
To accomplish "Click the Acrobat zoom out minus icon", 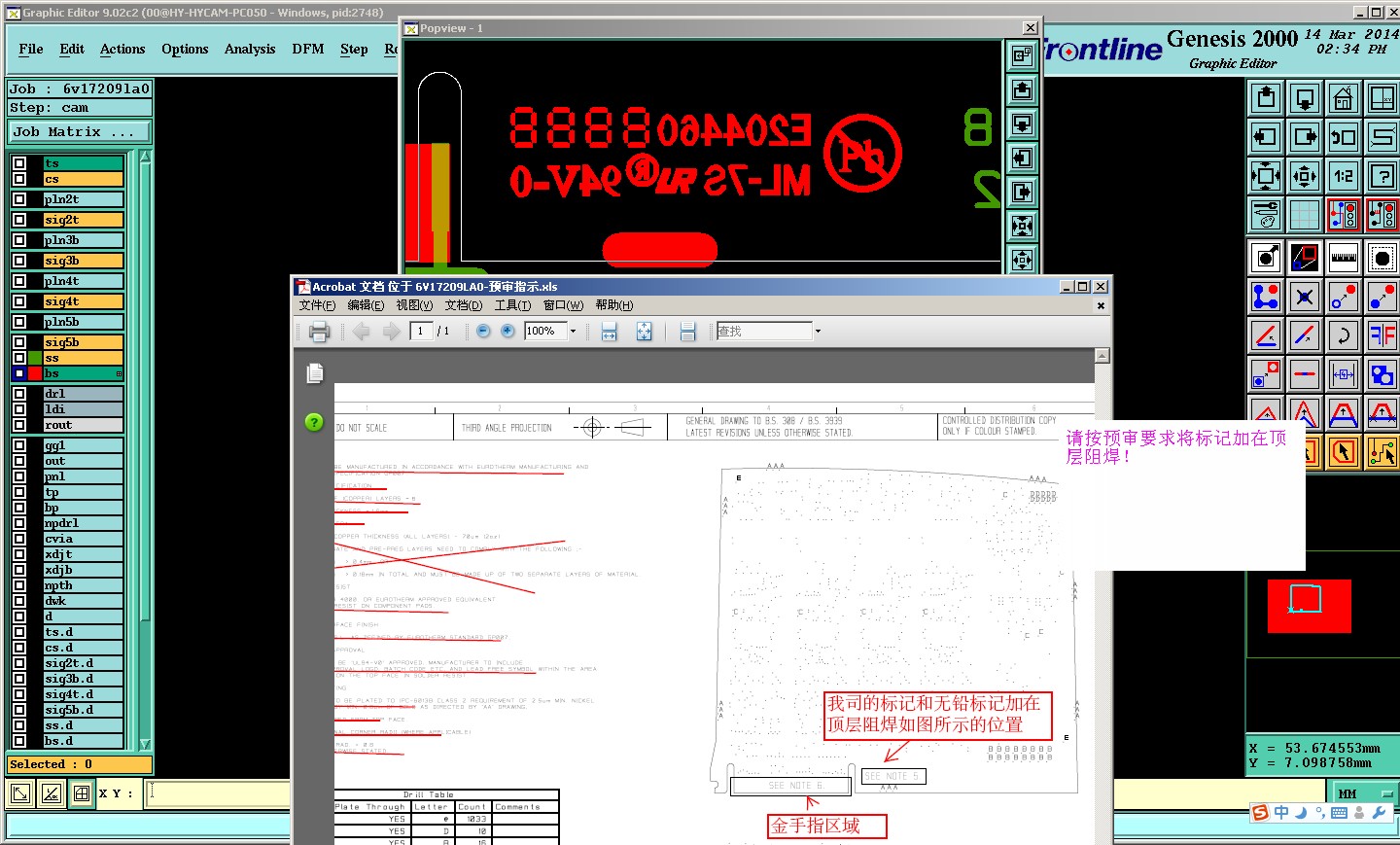I will 483,332.
